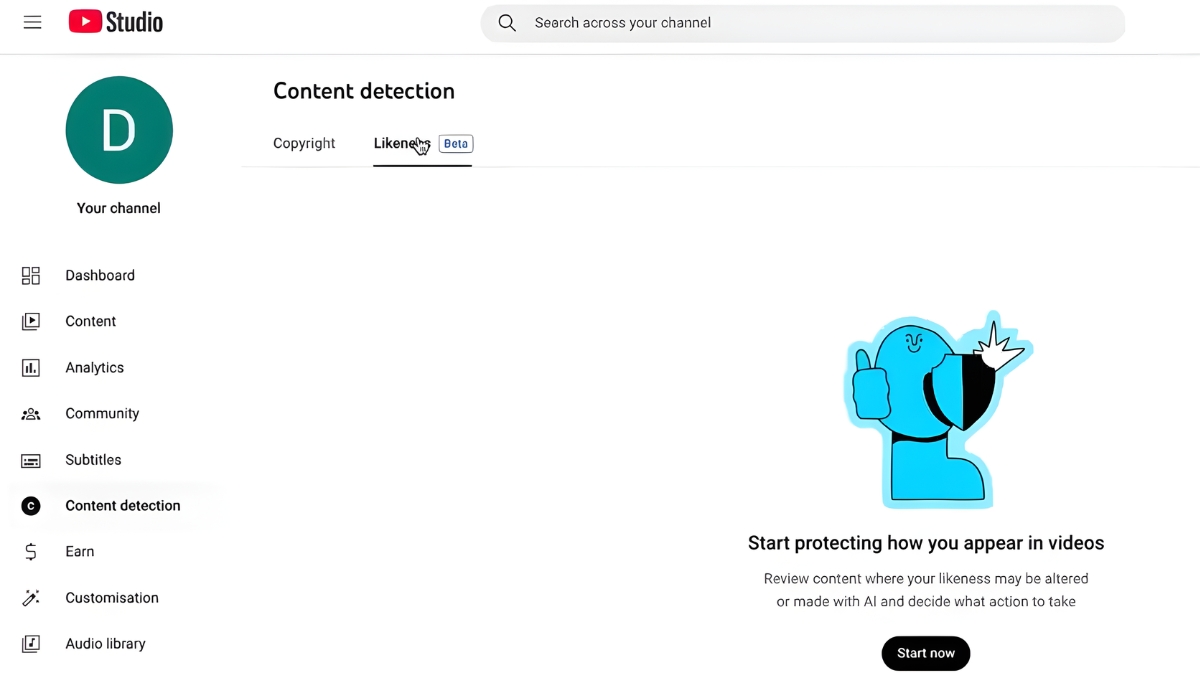1200x675 pixels.
Task: Click the Audio library icon
Action: pyautogui.click(x=30, y=643)
